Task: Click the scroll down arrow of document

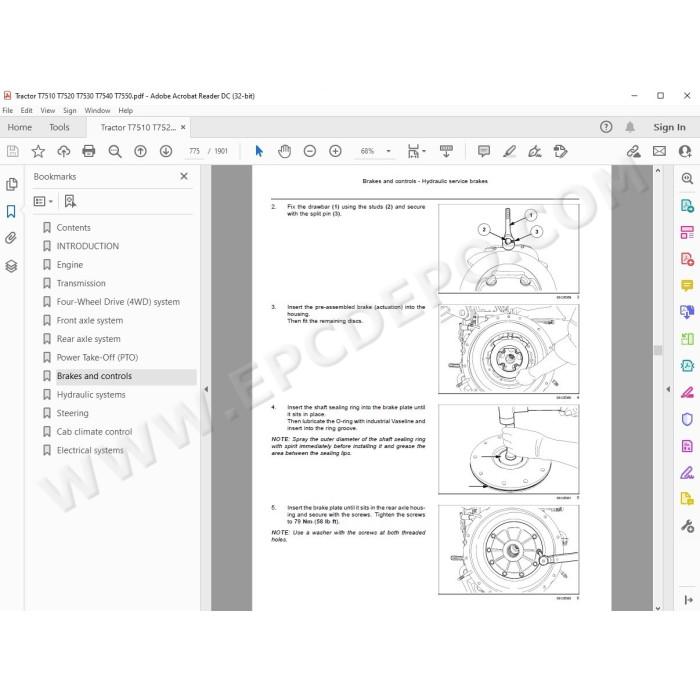Action: [658, 607]
